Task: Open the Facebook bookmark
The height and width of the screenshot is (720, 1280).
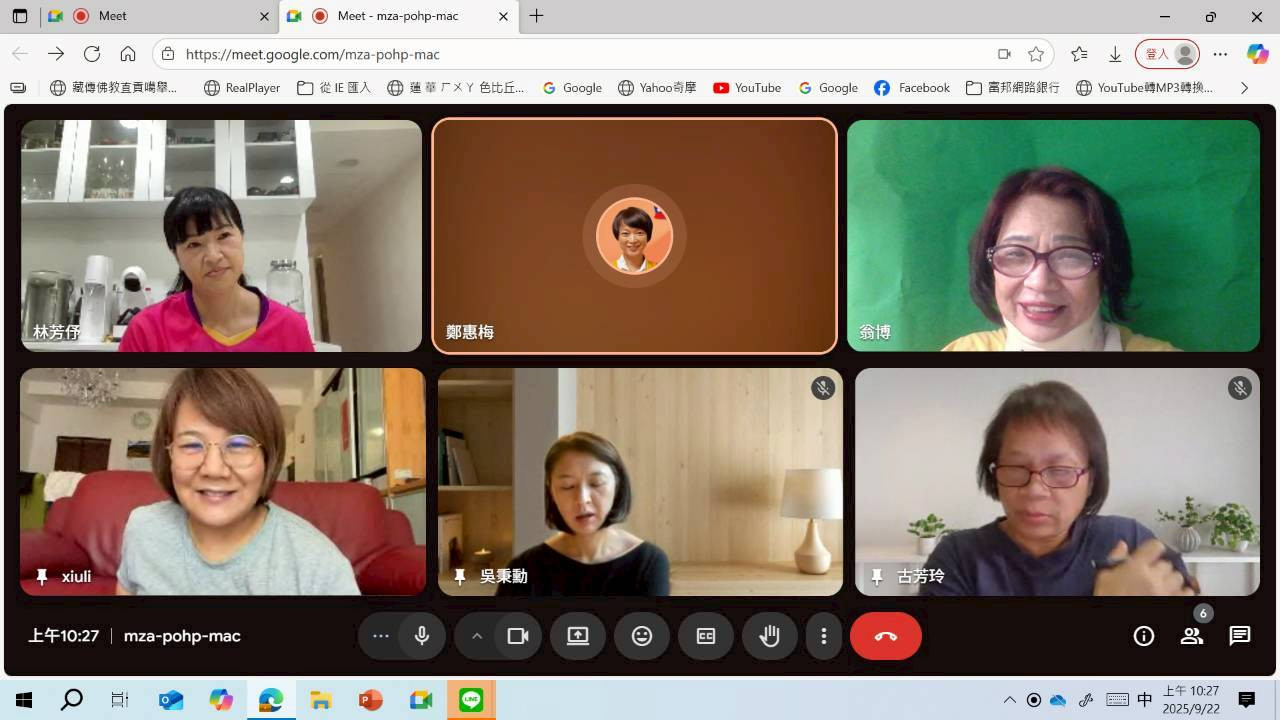Action: click(911, 88)
